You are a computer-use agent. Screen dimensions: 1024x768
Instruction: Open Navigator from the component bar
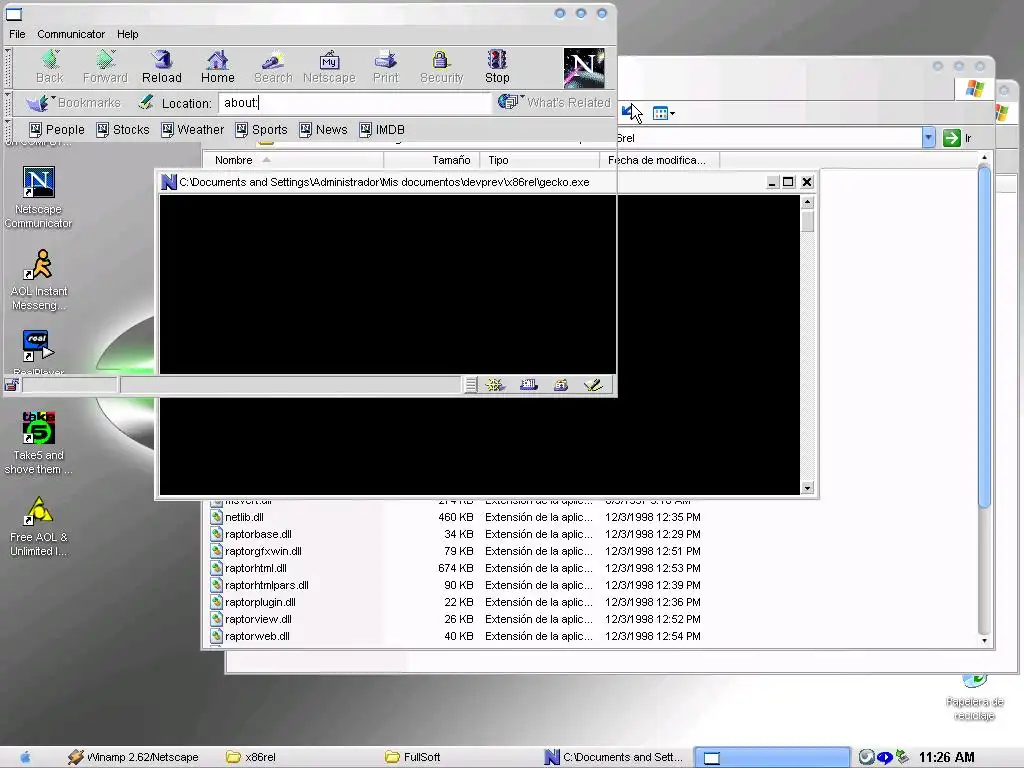tap(495, 385)
